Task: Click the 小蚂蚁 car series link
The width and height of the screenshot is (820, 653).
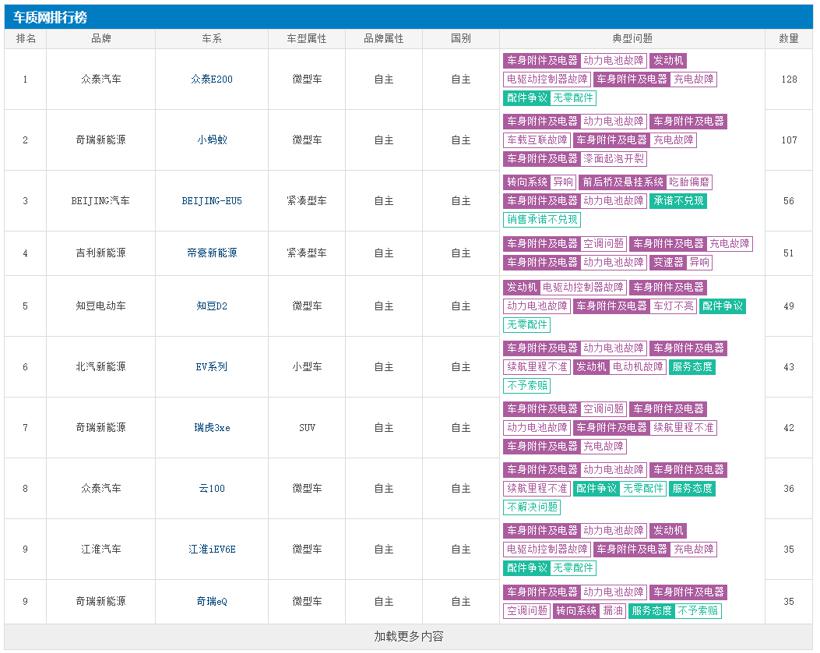Action: point(211,140)
